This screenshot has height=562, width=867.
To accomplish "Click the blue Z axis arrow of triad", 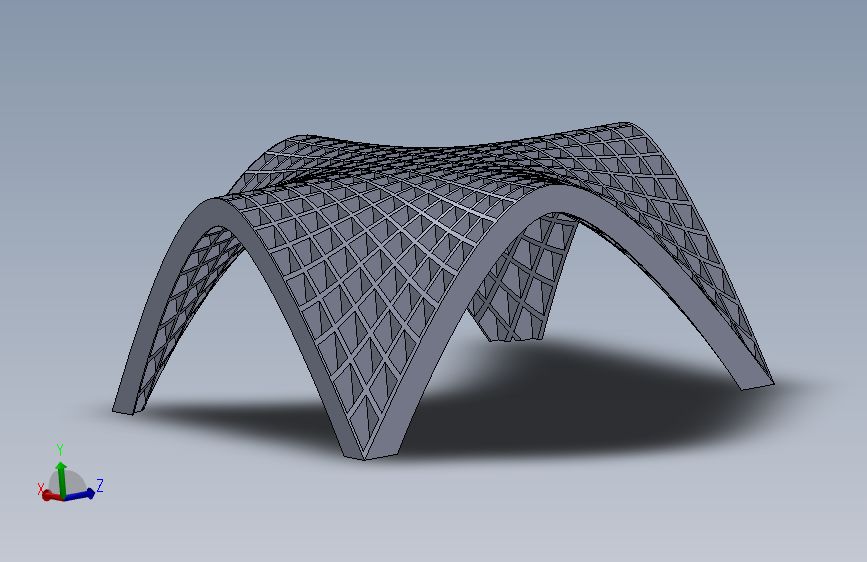I will pos(78,495).
